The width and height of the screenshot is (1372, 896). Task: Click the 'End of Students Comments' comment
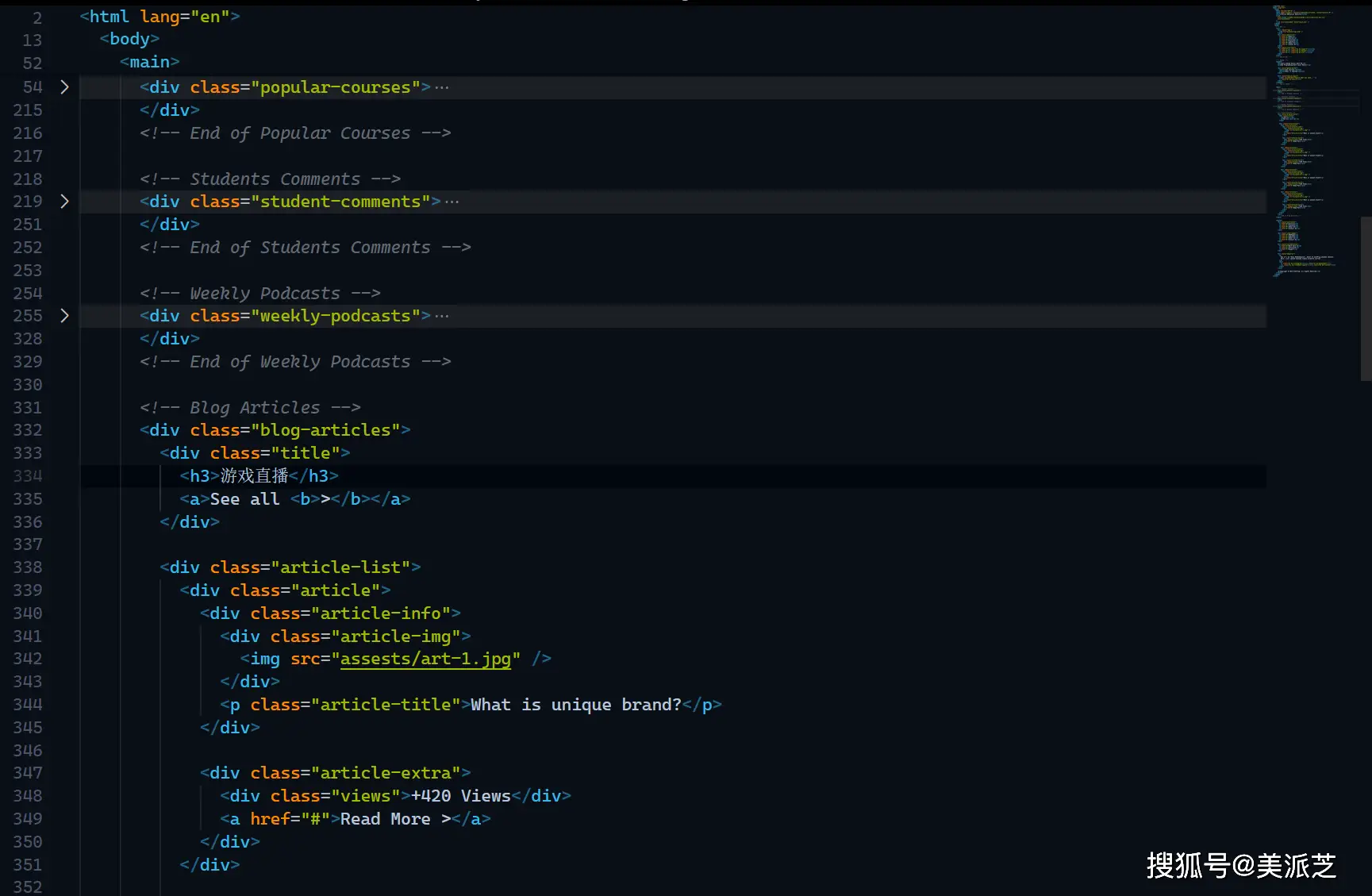tap(306, 248)
